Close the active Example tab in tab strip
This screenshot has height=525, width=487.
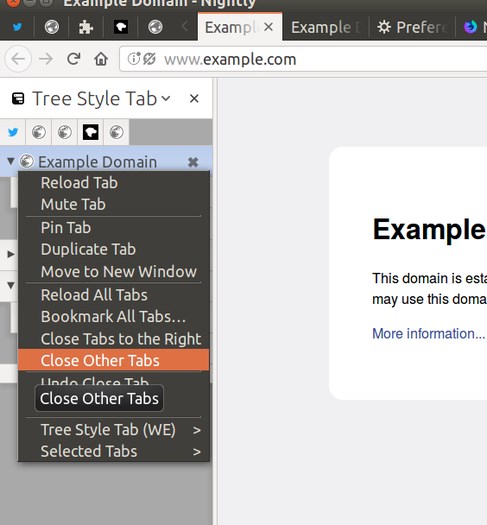point(268,27)
